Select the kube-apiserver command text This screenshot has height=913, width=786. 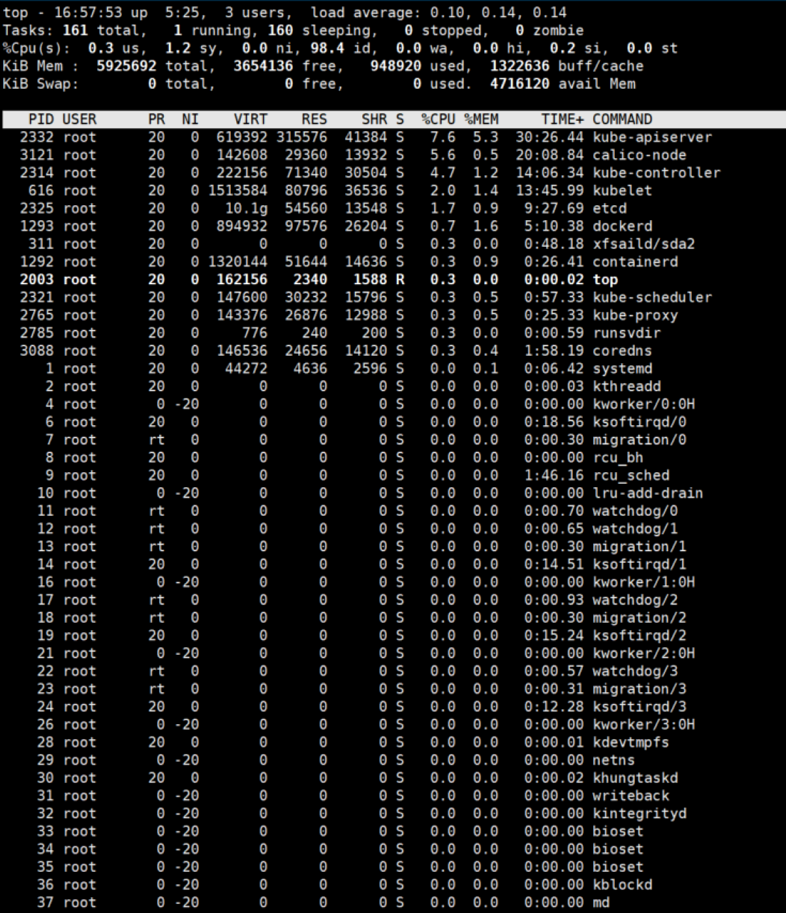pyautogui.click(x=652, y=137)
